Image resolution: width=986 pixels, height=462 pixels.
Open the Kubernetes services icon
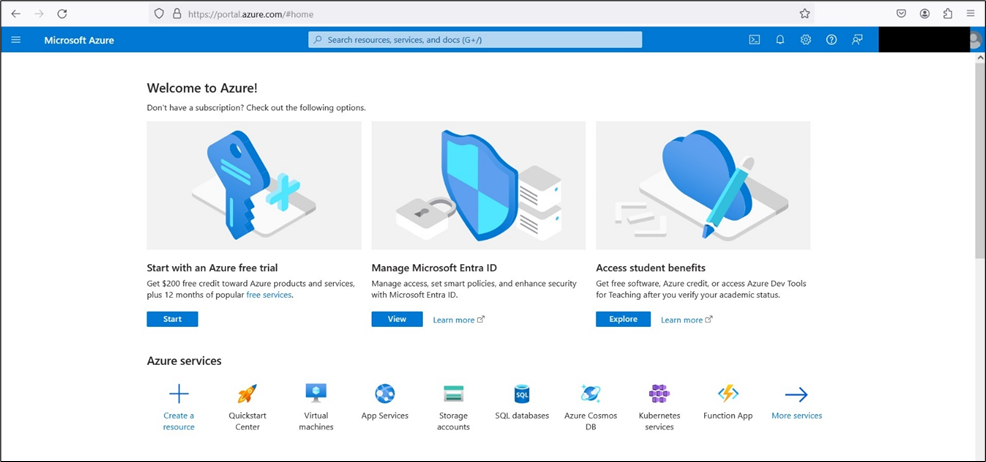tap(659, 394)
